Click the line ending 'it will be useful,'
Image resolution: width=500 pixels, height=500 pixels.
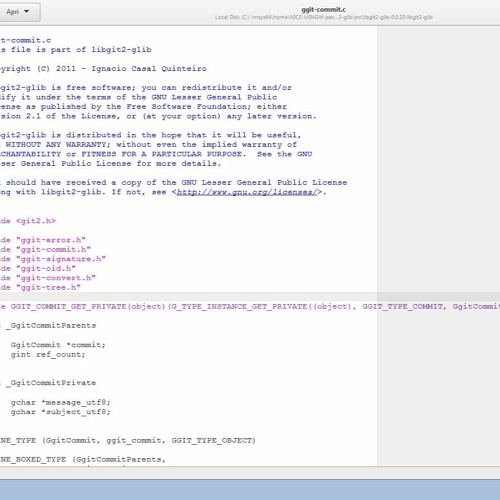(151, 135)
